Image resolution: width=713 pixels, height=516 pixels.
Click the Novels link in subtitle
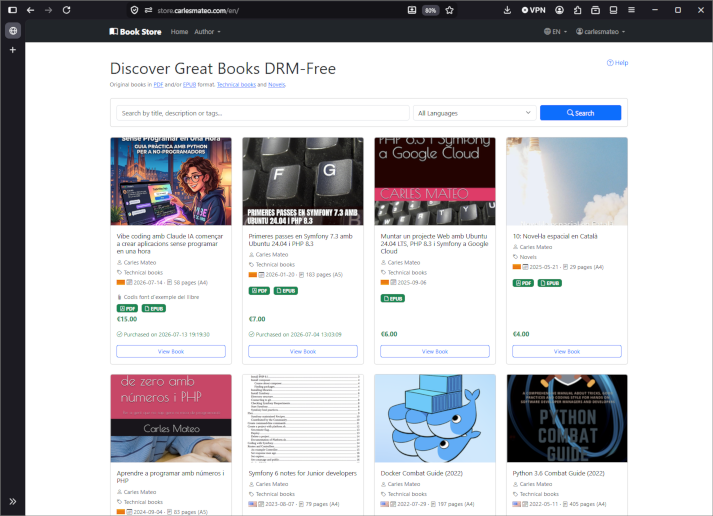click(276, 85)
